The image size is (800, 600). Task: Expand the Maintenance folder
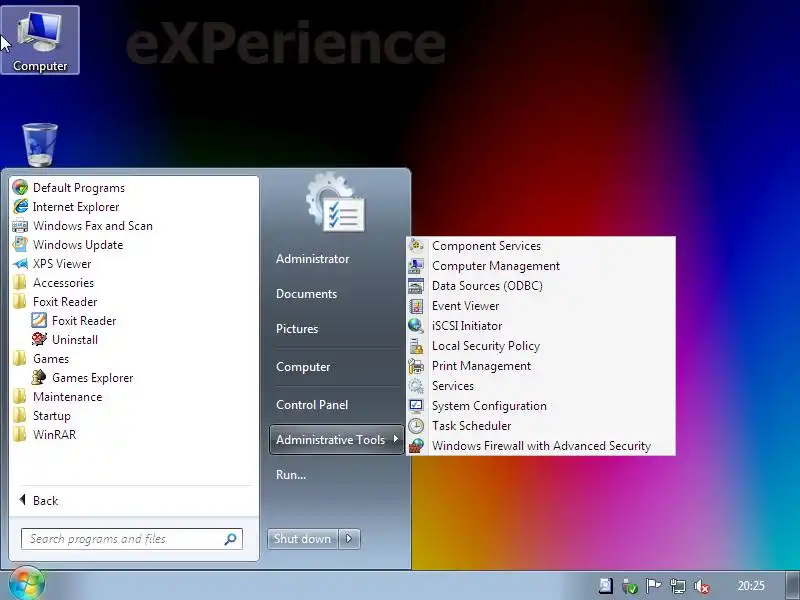click(x=57, y=396)
